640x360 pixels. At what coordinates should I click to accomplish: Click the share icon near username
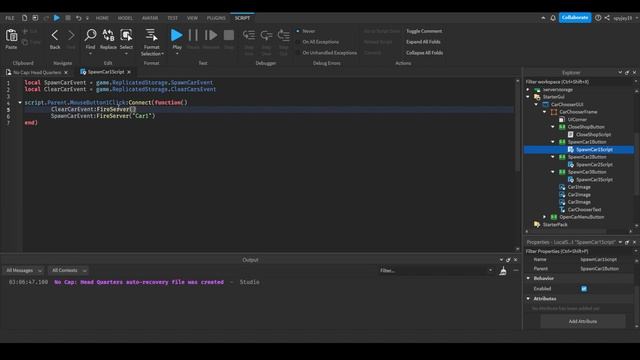click(607, 18)
